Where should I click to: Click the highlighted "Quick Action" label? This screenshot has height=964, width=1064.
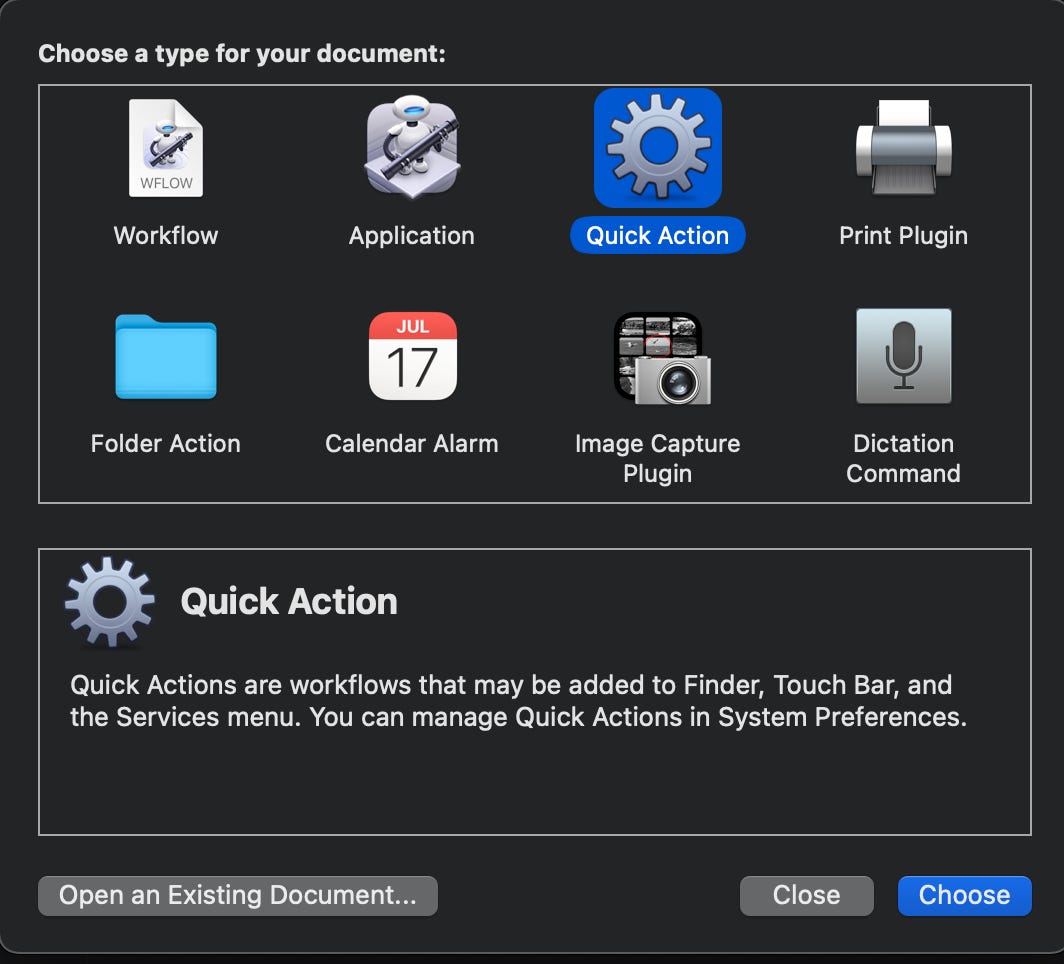(658, 235)
